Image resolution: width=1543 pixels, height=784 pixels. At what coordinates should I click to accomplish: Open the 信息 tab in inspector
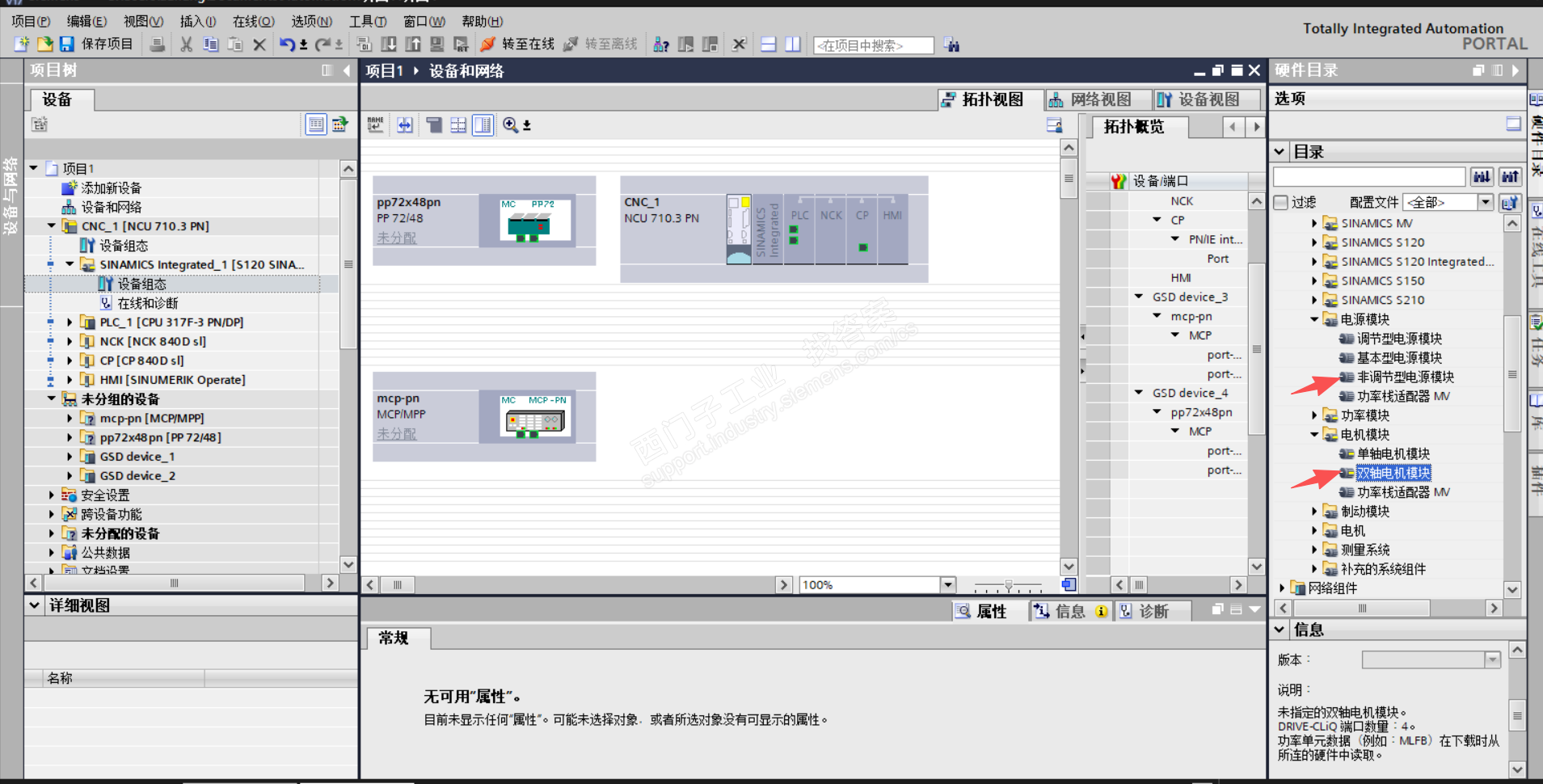click(x=1070, y=611)
